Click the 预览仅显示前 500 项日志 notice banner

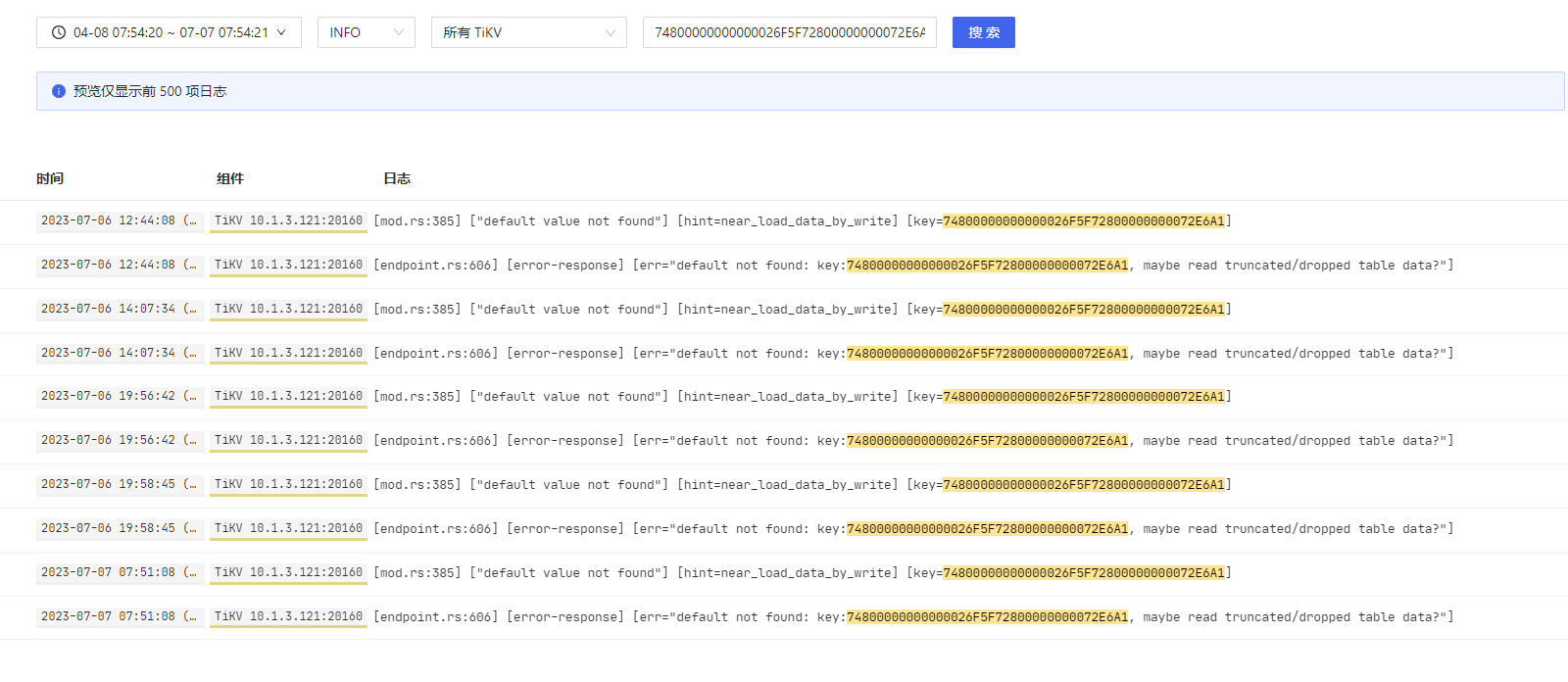[800, 91]
